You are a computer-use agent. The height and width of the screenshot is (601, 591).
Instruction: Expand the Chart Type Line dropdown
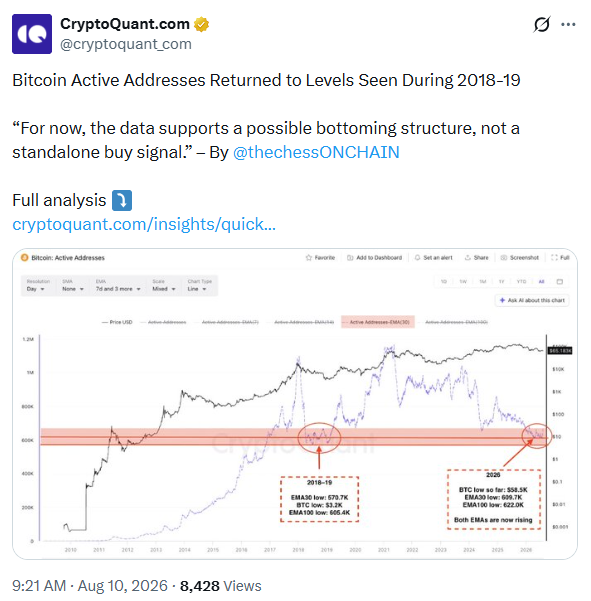tap(200, 286)
